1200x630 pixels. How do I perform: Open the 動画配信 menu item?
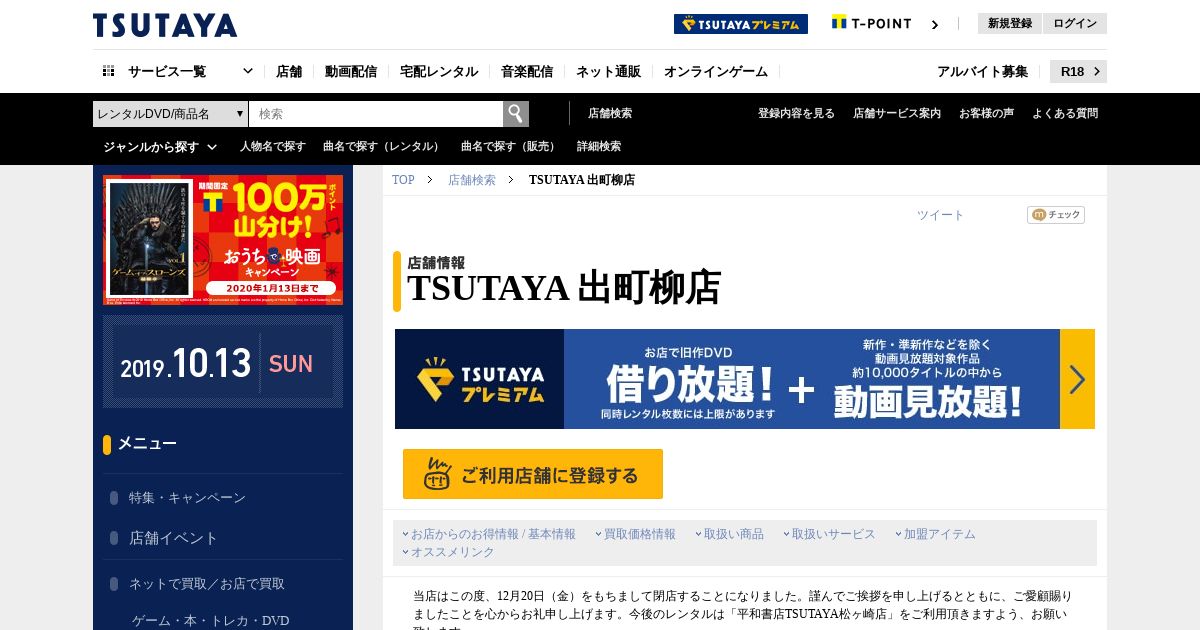point(351,71)
